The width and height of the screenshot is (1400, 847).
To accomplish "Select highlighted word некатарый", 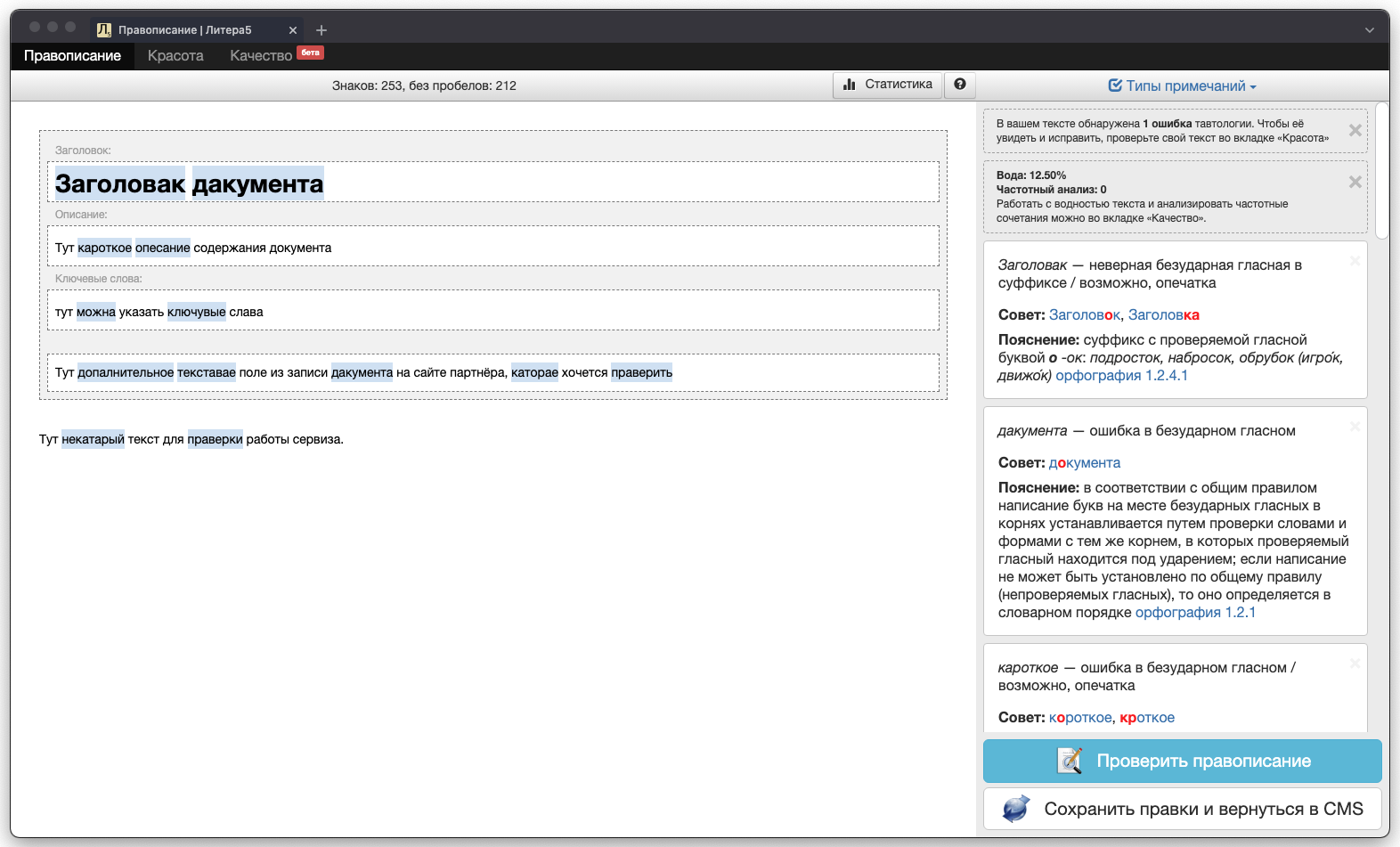I will [93, 439].
